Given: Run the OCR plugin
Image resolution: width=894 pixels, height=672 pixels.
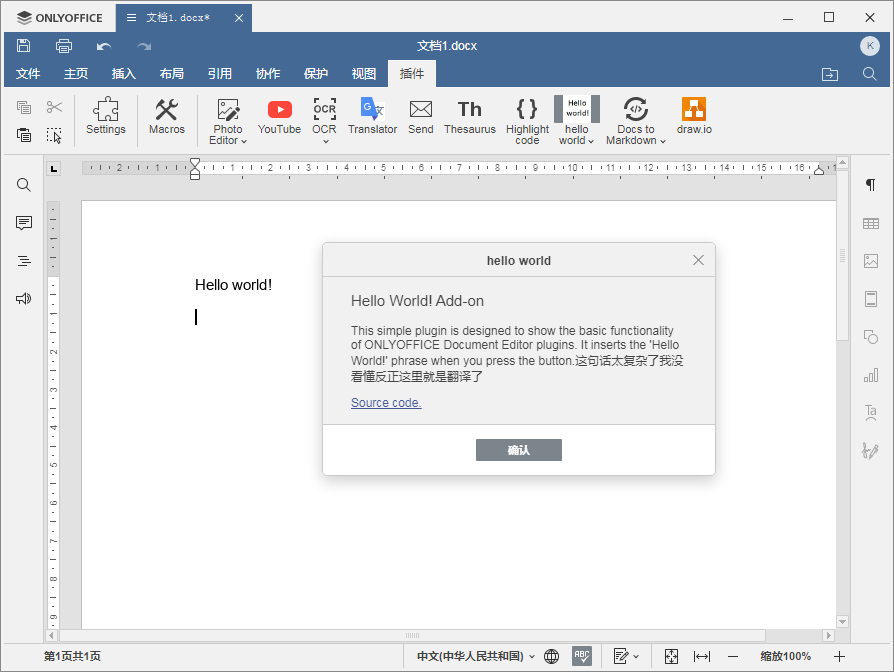Looking at the screenshot, I should [324, 116].
